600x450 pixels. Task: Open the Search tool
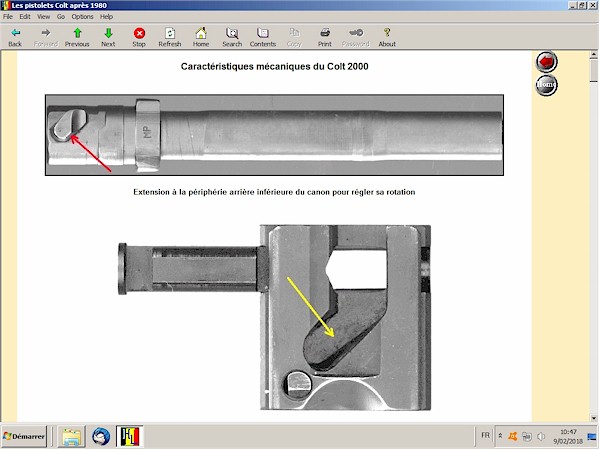[232, 37]
